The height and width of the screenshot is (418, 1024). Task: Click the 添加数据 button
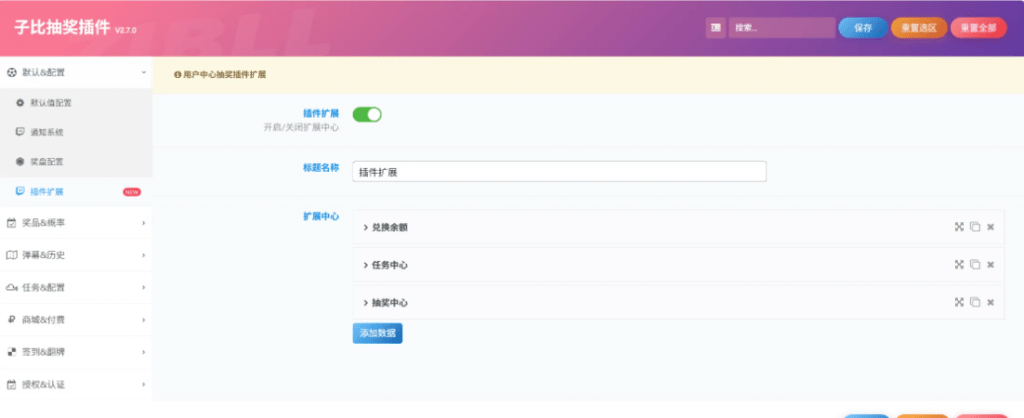(377, 333)
